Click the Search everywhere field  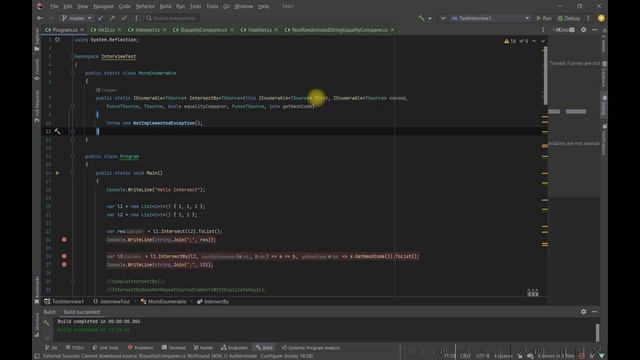pyautogui.click(x=172, y=18)
